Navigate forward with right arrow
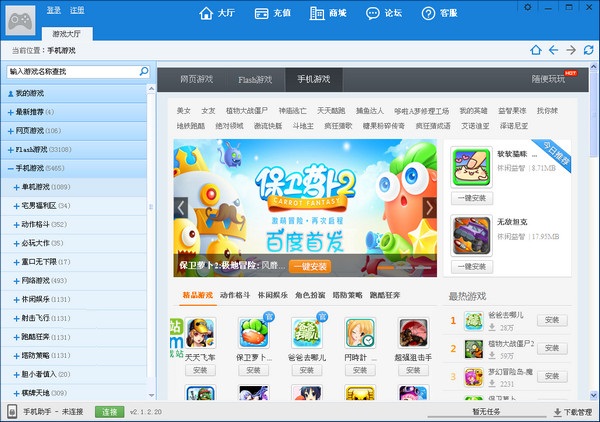 coord(571,50)
